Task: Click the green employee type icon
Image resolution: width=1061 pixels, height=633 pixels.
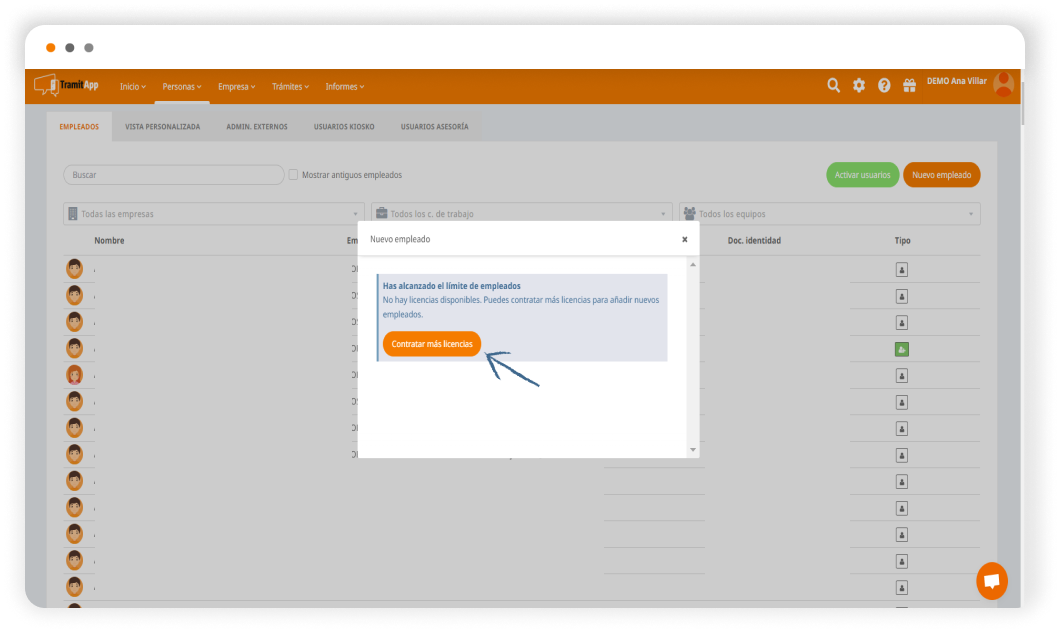Action: pyautogui.click(x=901, y=349)
